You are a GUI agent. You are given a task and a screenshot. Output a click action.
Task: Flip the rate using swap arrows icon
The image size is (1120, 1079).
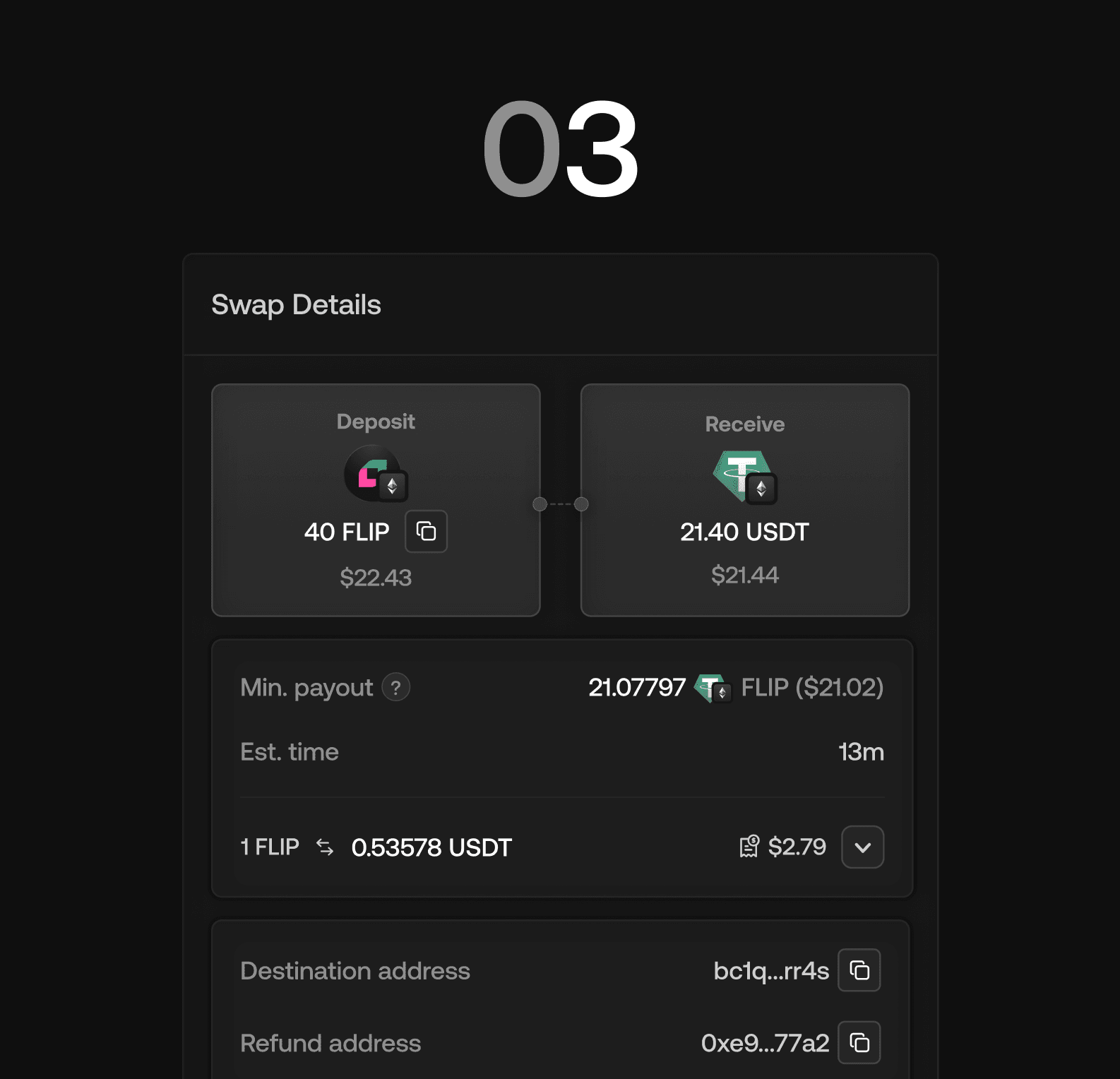tap(325, 847)
